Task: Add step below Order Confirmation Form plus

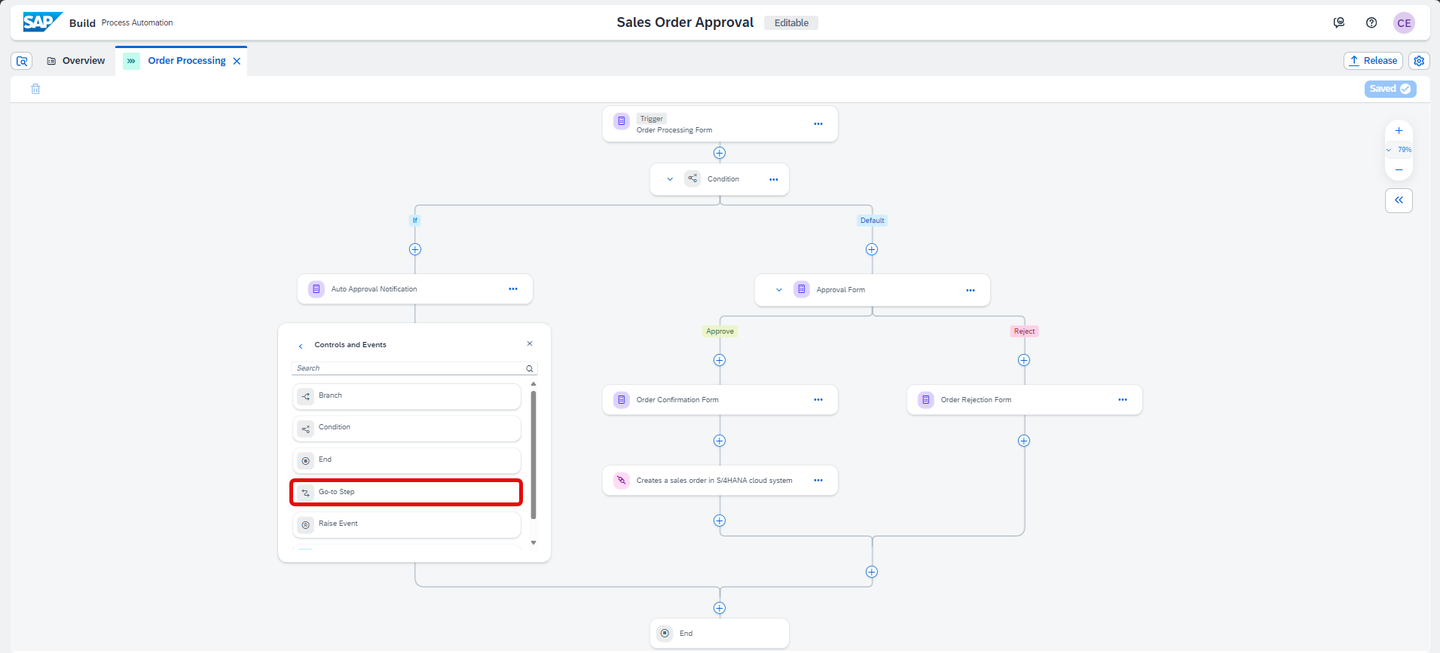Action: click(x=719, y=440)
